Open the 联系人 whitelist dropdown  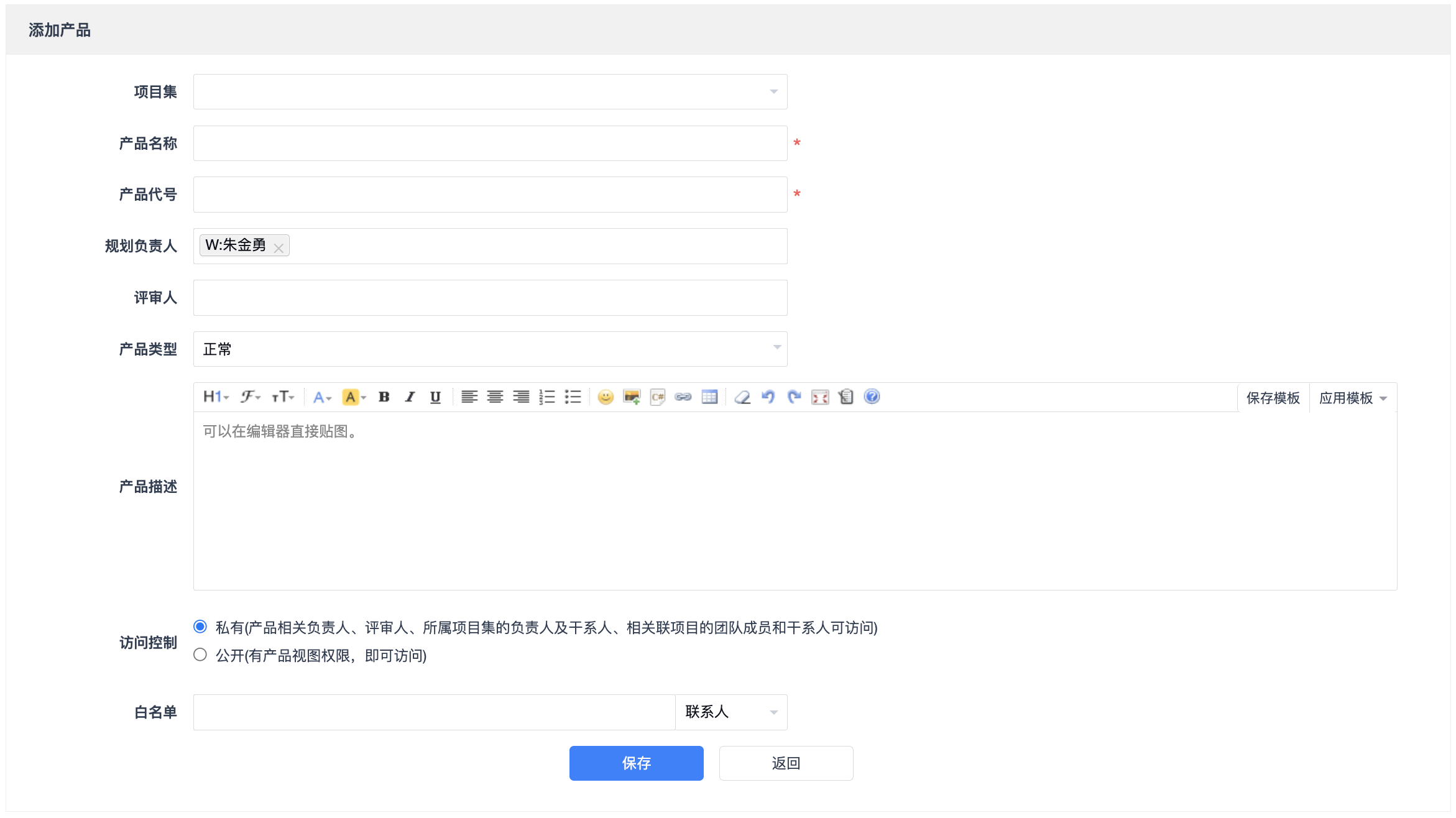(730, 712)
